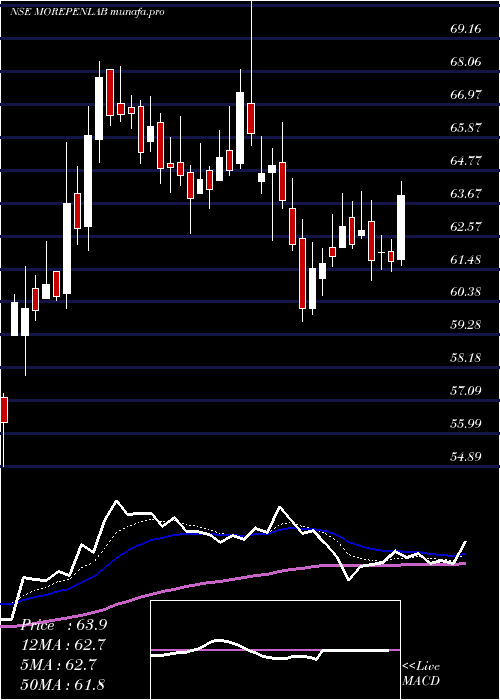This screenshot has height=700, width=500.
Task: Click the 55.99 price axis label
Action: pyautogui.click(x=466, y=423)
